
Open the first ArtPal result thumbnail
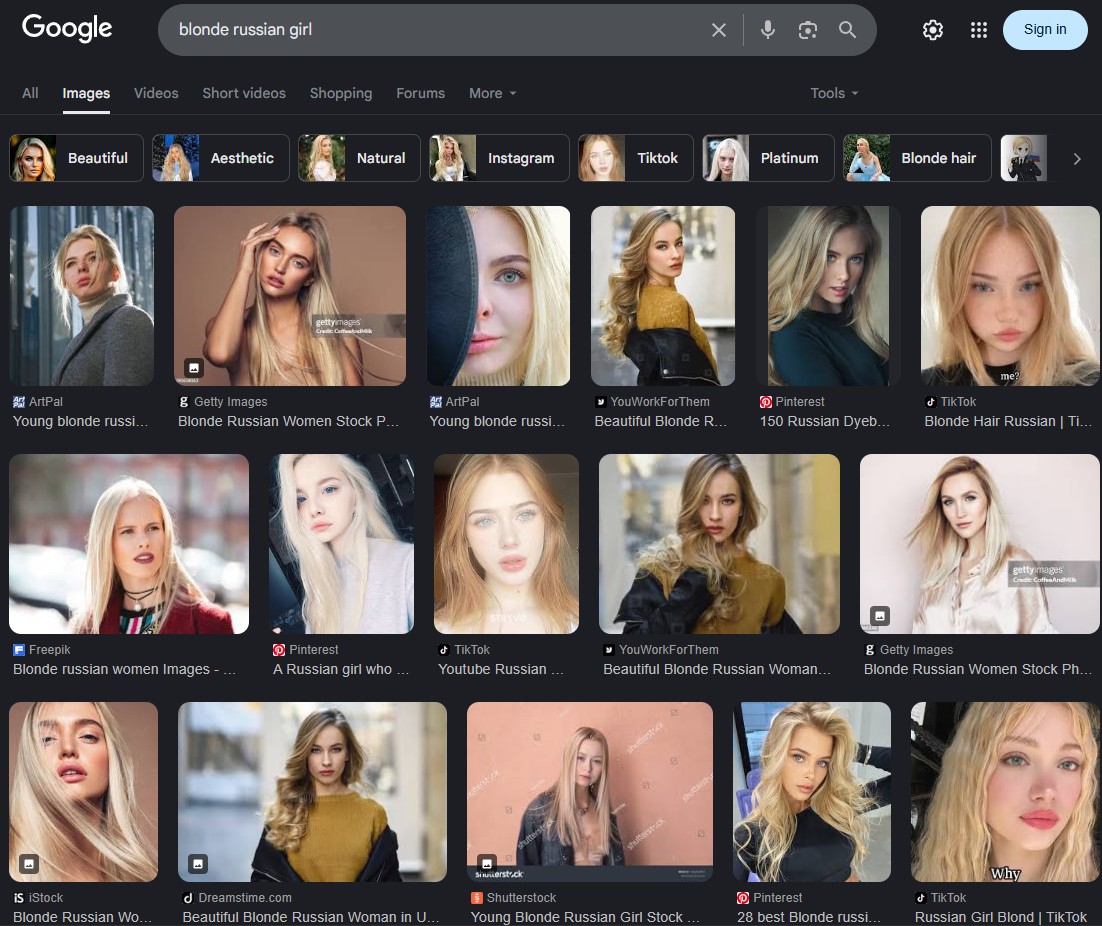pos(82,296)
